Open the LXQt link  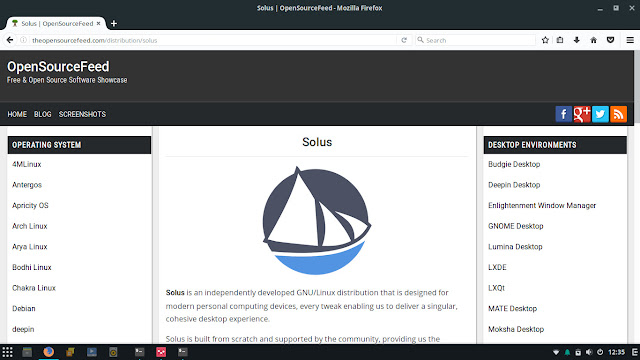tap(496, 288)
